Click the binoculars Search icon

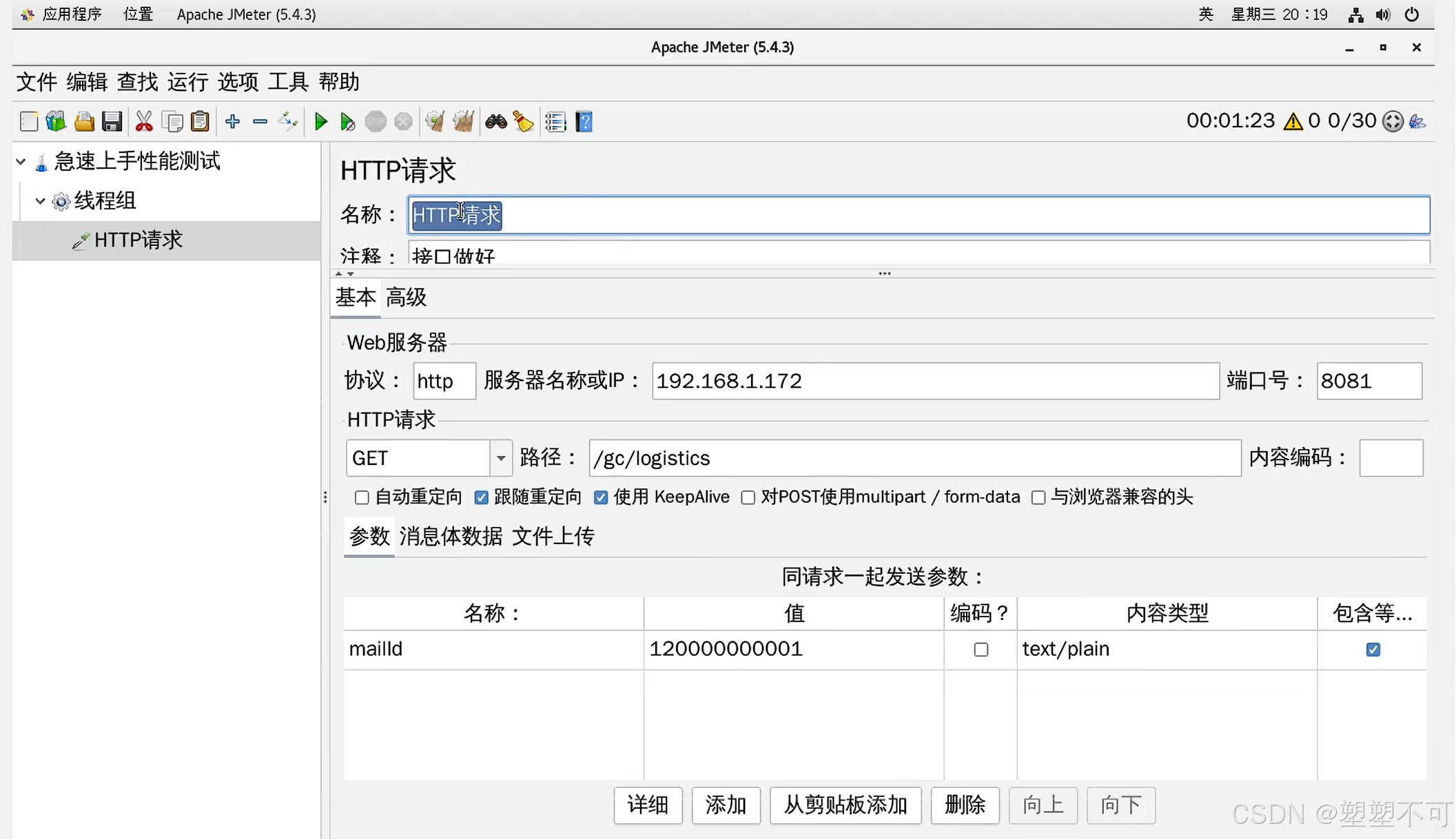click(495, 122)
